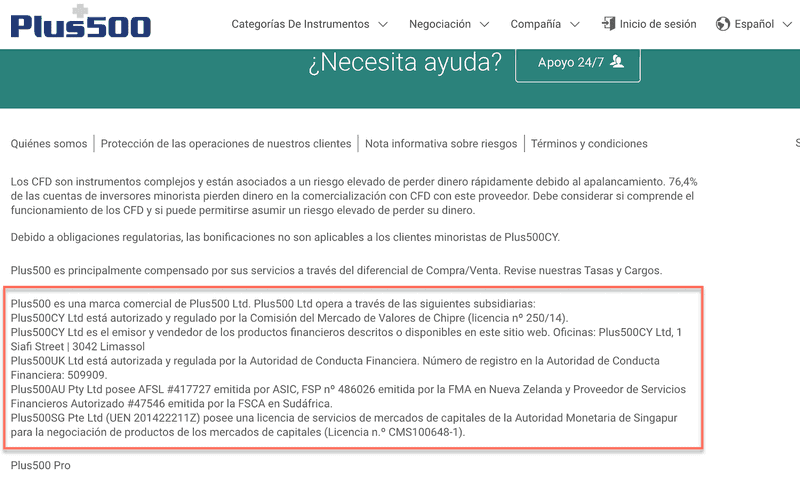Click the ¿Necesita ayuda? heading

tap(405, 62)
